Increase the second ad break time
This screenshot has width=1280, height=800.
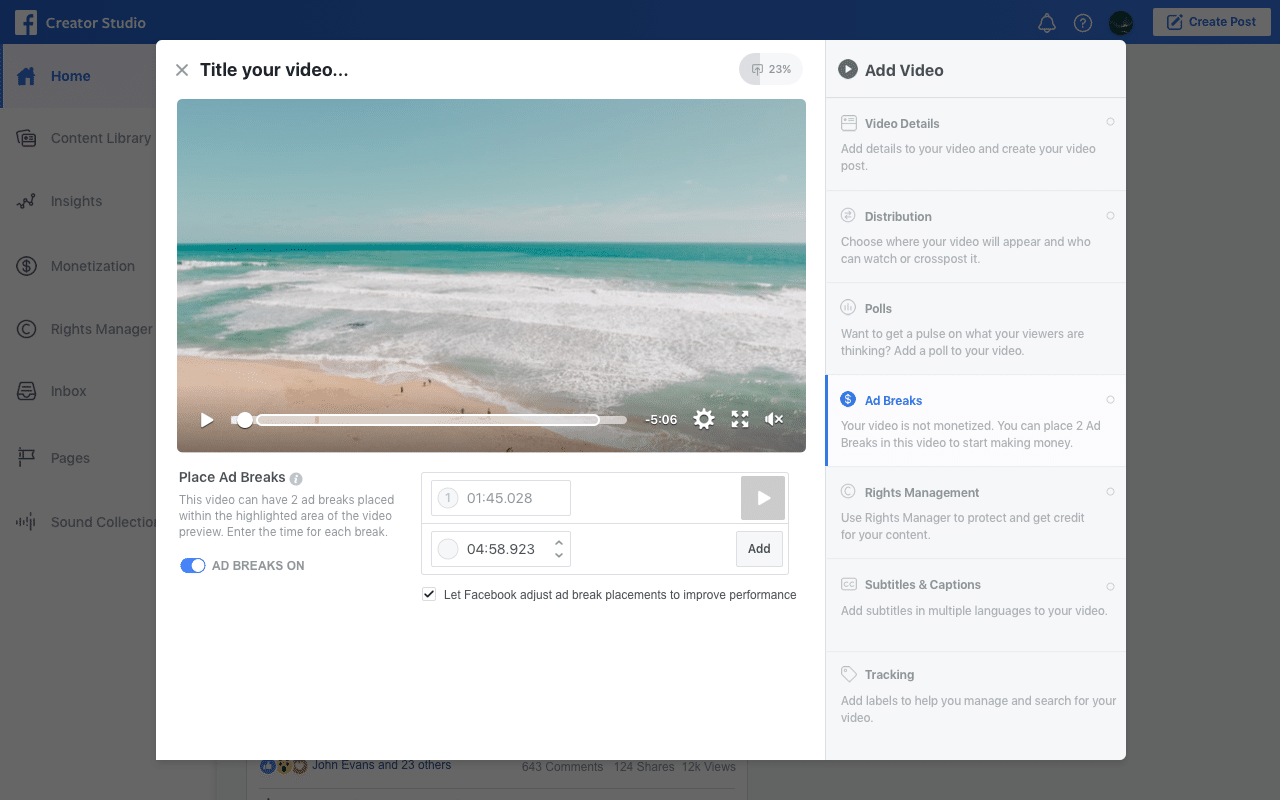[x=559, y=543]
